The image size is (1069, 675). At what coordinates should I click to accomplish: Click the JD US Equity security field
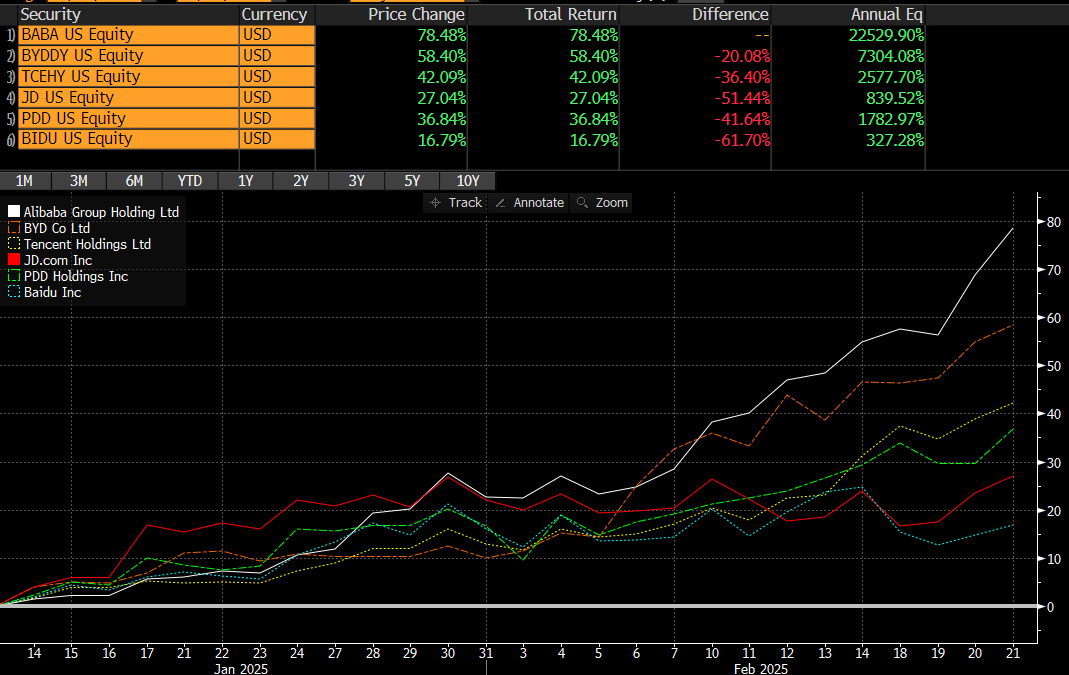coord(128,98)
